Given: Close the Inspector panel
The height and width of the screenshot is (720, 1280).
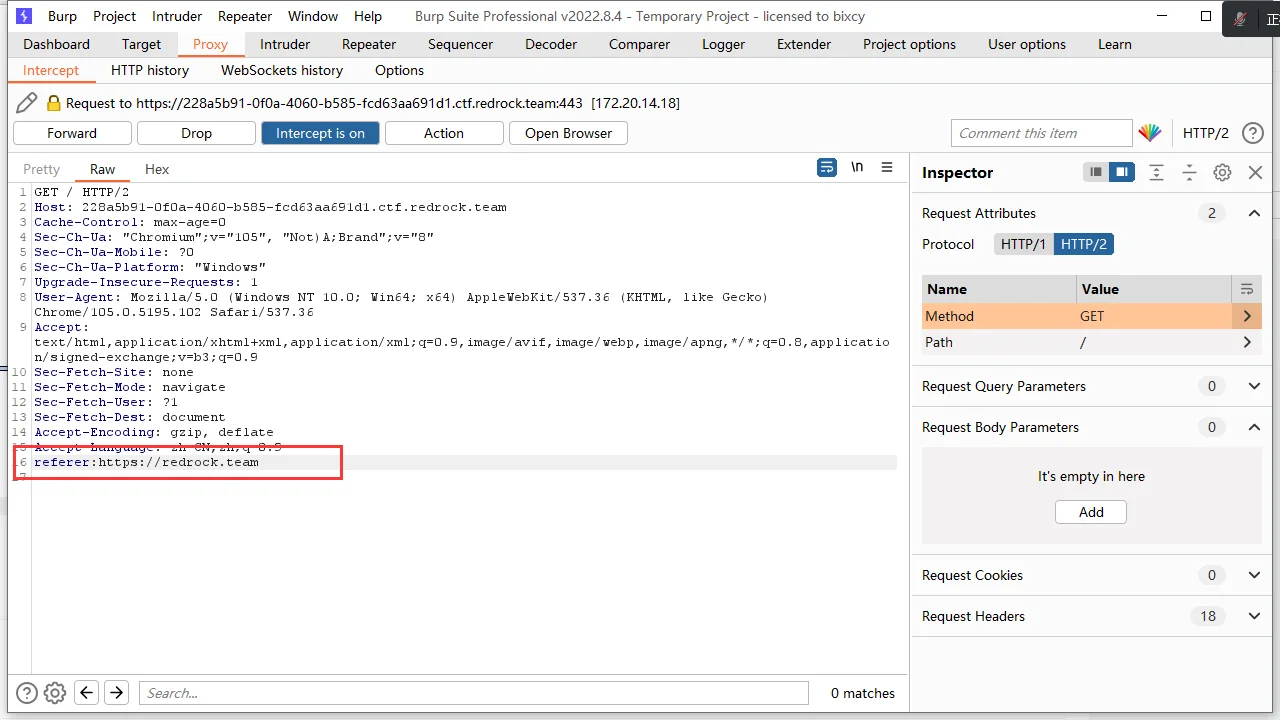Looking at the screenshot, I should (1255, 173).
